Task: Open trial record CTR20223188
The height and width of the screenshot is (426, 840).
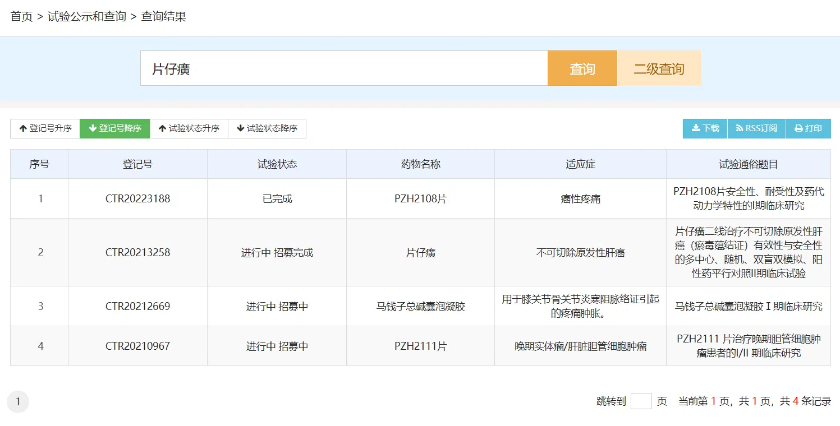Action: [x=138, y=199]
